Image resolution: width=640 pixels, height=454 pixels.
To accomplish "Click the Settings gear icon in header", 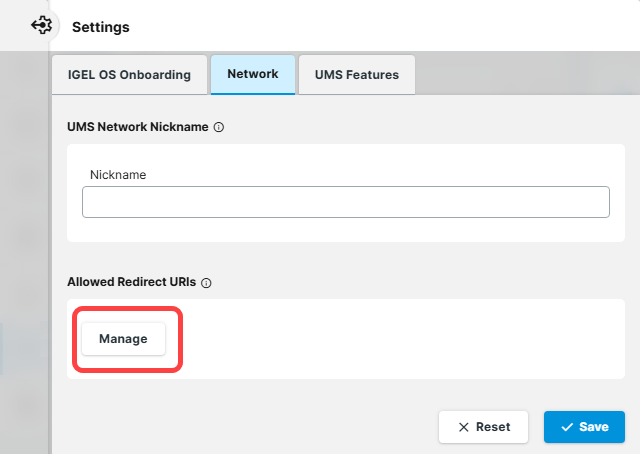I will 42,25.
